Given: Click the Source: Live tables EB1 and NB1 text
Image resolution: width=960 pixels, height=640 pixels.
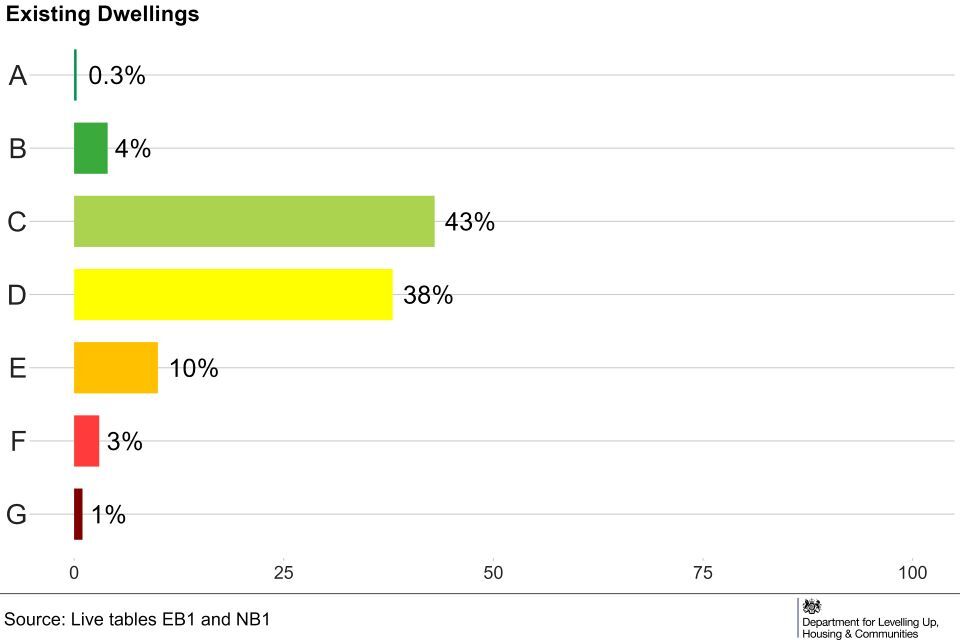Looking at the screenshot, I should point(138,619).
